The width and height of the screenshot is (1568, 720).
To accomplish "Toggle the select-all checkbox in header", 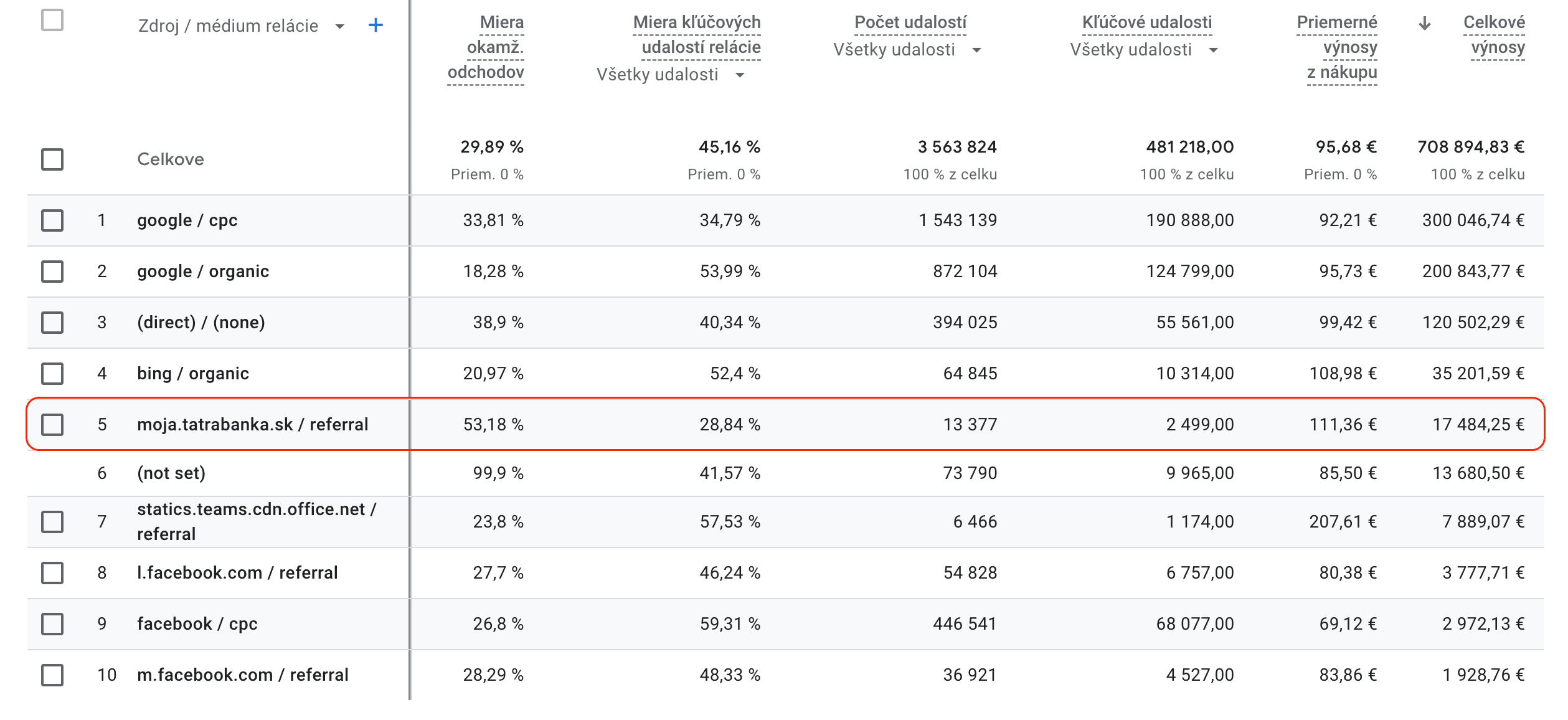I will [52, 20].
